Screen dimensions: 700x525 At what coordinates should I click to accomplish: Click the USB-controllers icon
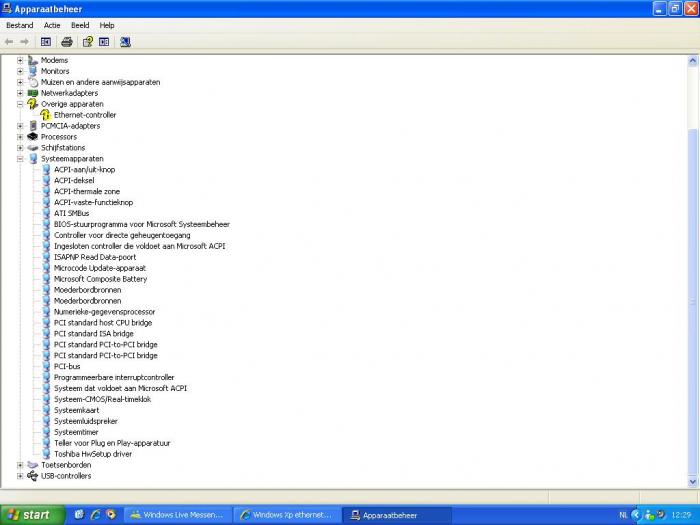click(33, 476)
